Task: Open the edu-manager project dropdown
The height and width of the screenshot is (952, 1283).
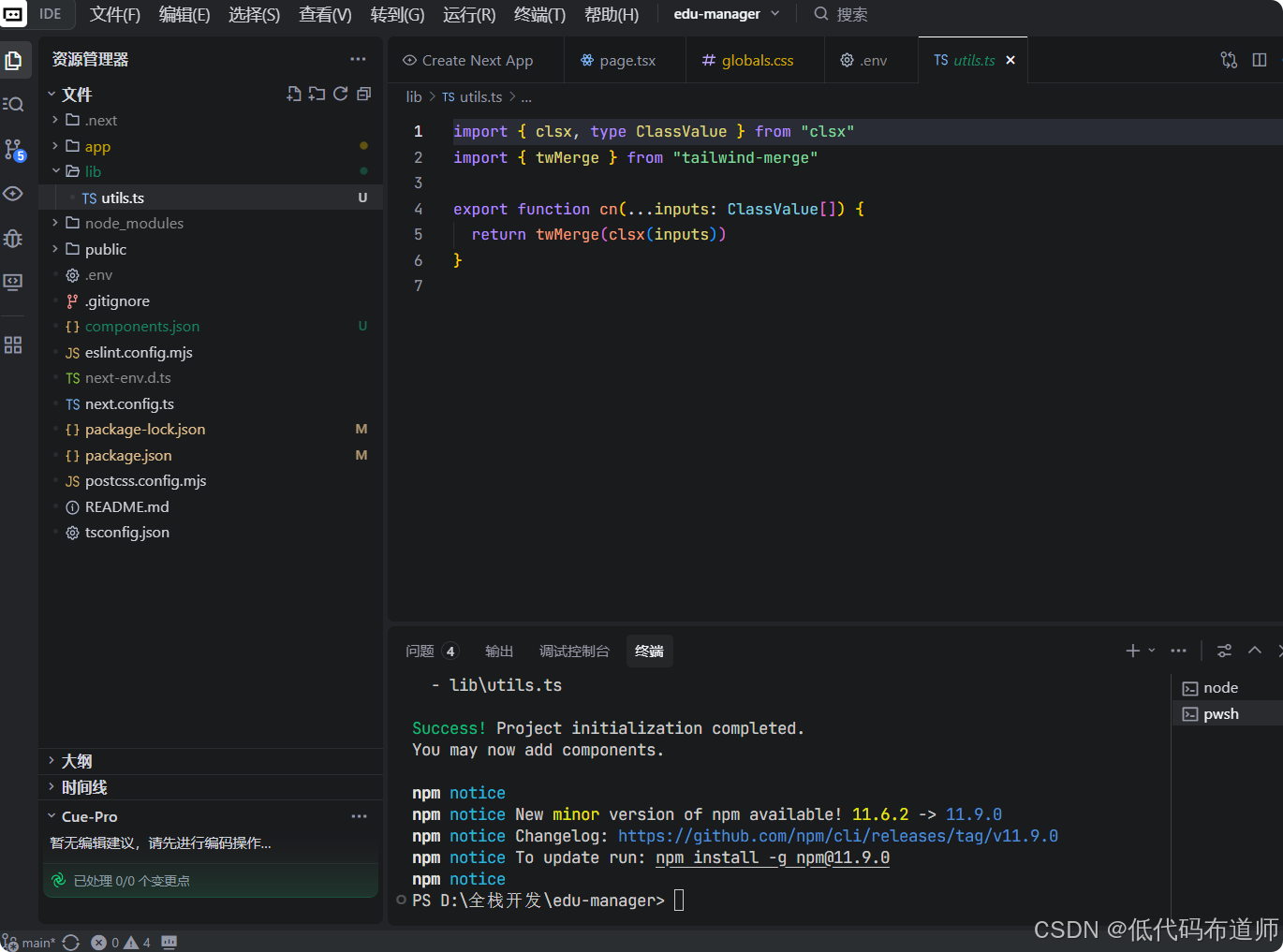Action: click(727, 14)
